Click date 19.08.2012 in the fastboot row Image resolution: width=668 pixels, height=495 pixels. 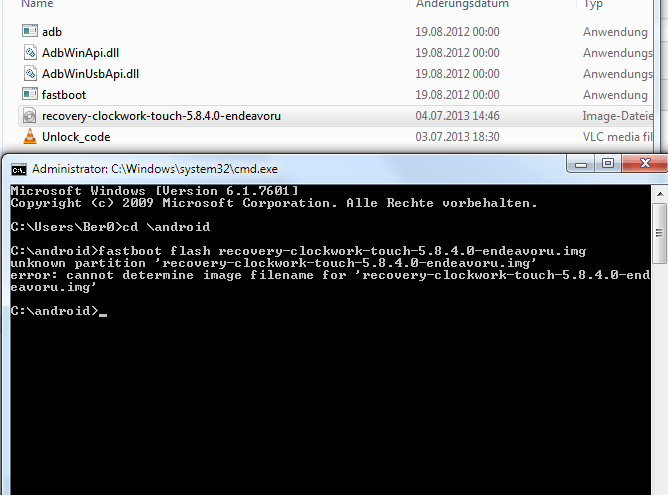click(457, 95)
